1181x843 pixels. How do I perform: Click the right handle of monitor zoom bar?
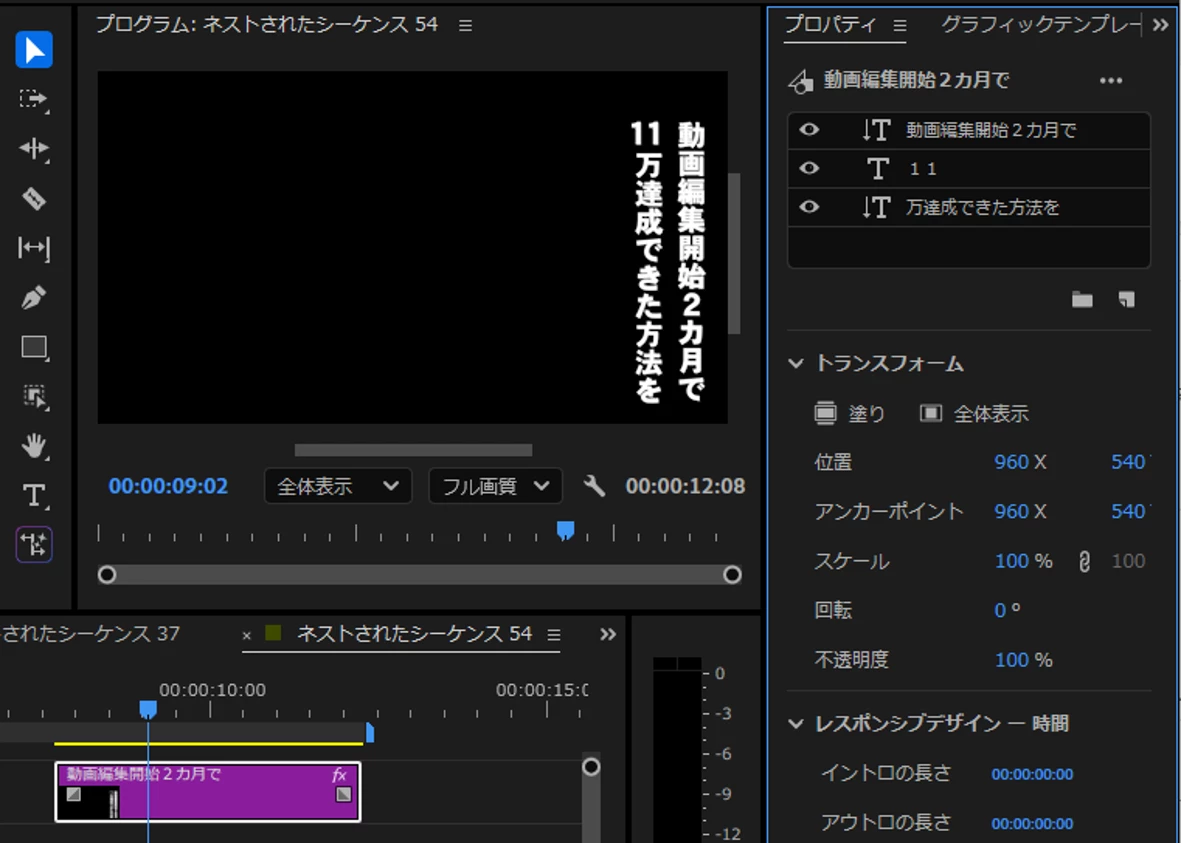point(732,575)
